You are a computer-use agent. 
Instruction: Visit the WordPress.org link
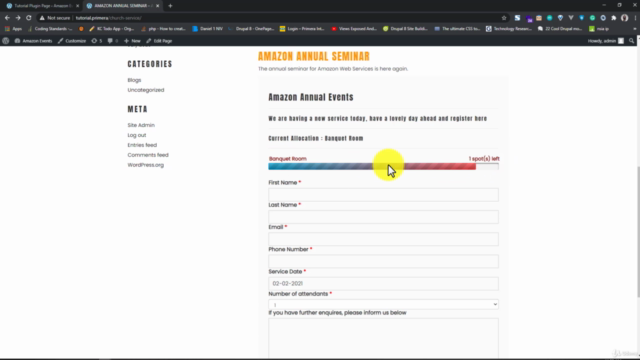tap(145, 165)
